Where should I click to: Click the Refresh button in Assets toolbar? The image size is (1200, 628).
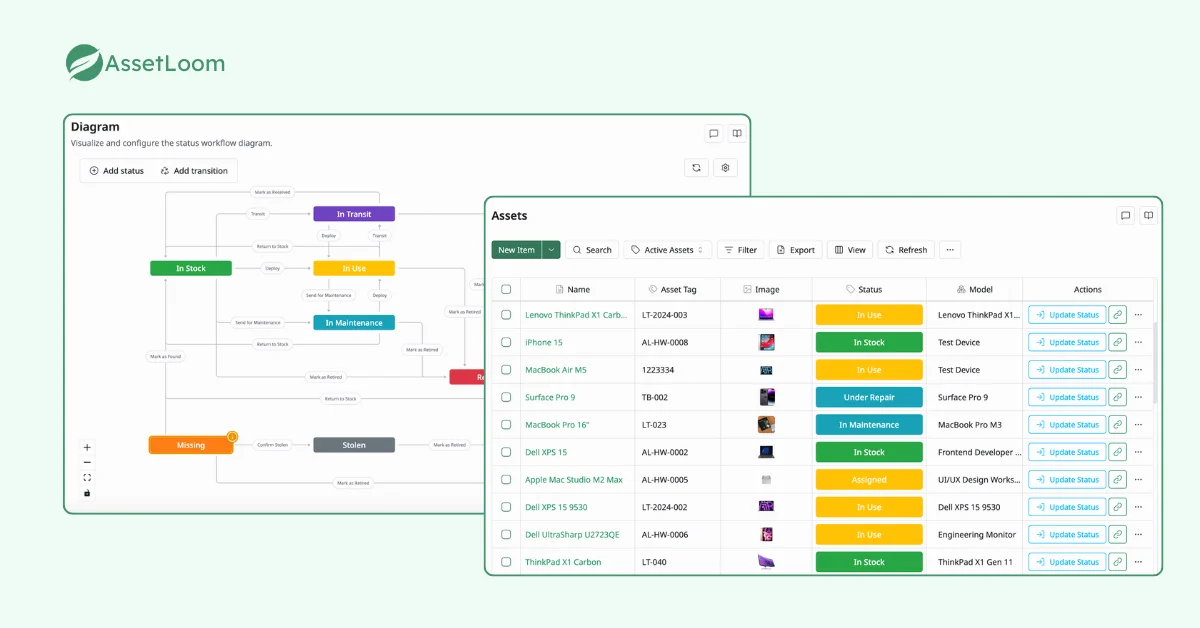click(906, 250)
